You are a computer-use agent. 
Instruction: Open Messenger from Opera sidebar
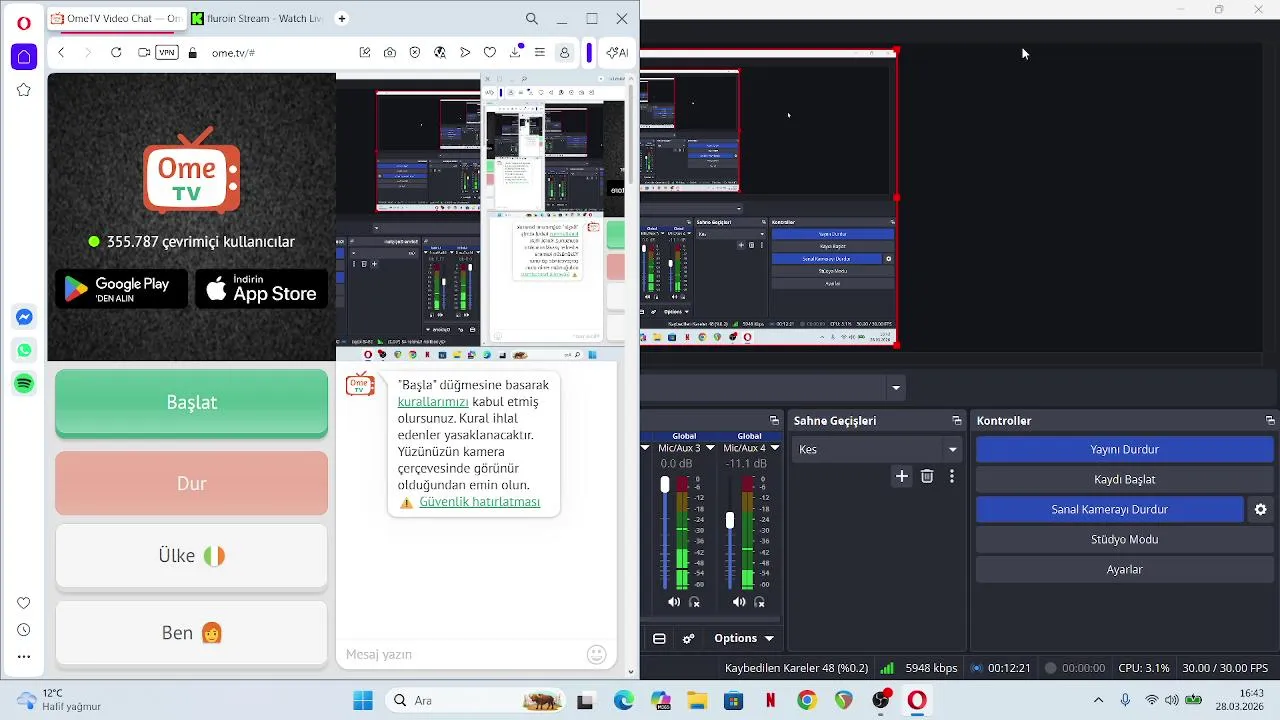point(24,317)
